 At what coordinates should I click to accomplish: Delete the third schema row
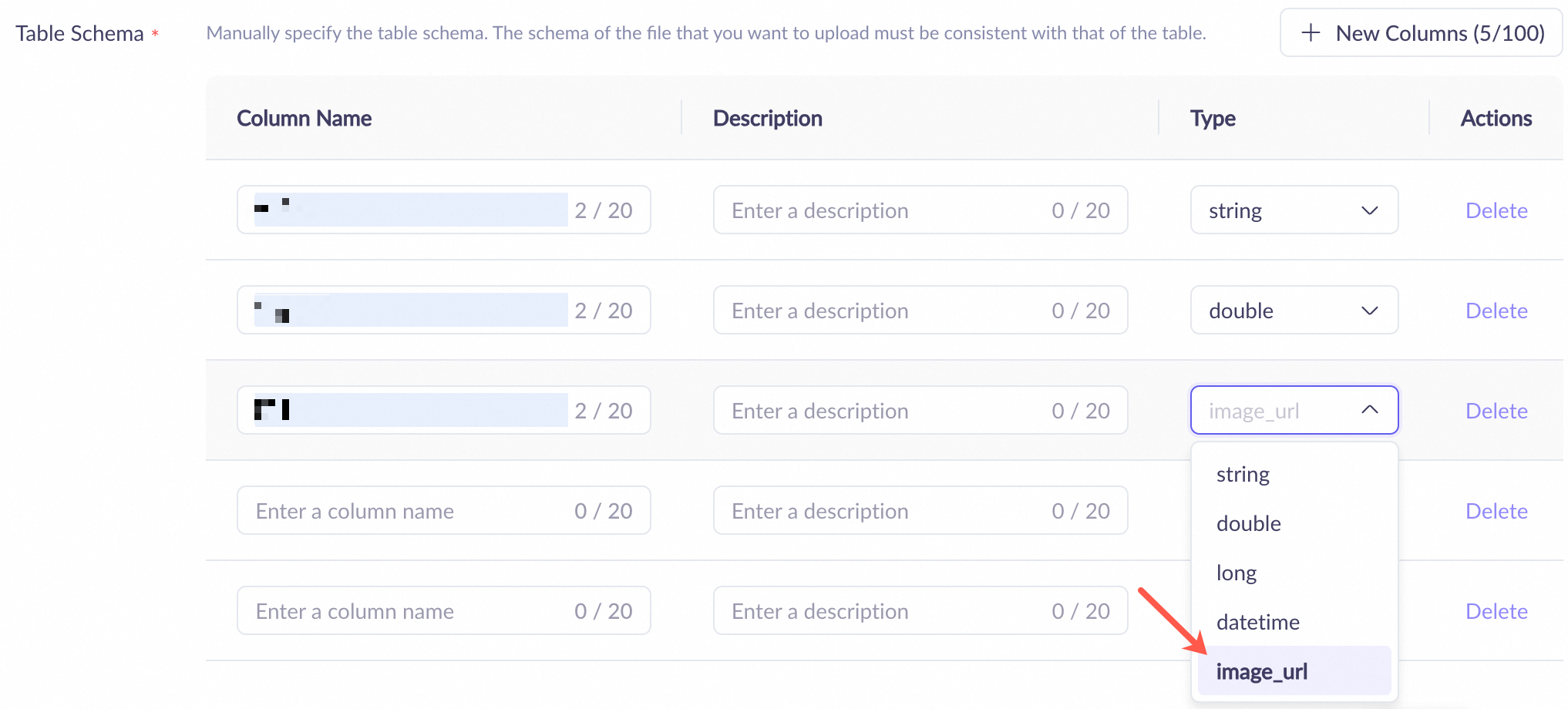point(1496,411)
